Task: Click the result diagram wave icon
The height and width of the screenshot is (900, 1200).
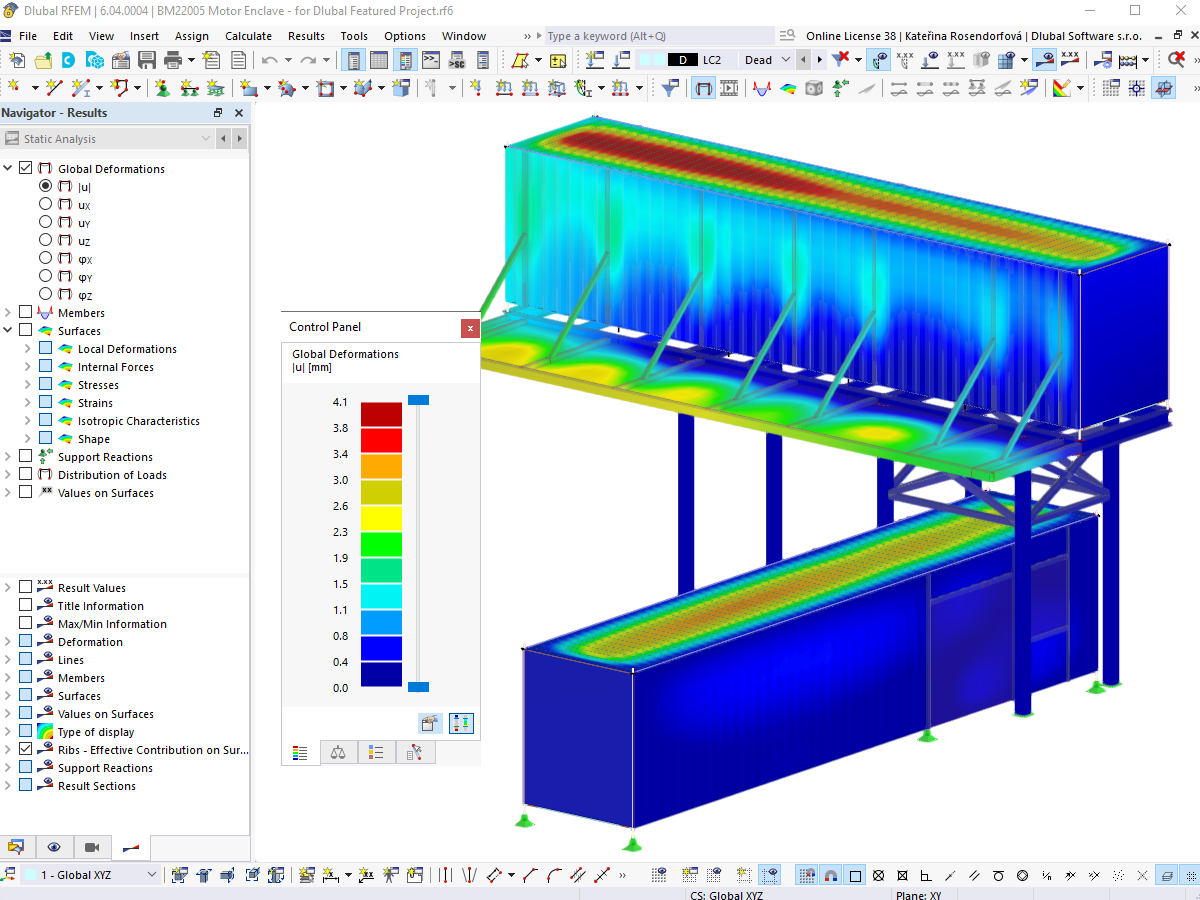Action: tap(761, 88)
